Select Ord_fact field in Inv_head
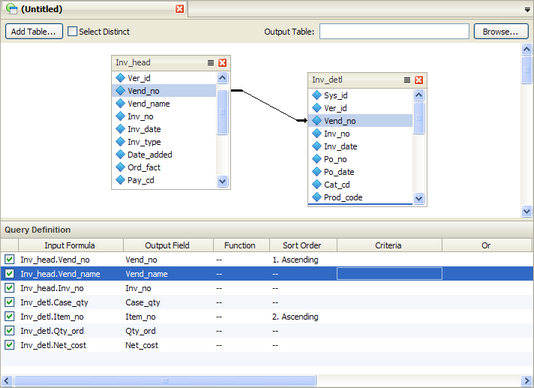 (164, 167)
